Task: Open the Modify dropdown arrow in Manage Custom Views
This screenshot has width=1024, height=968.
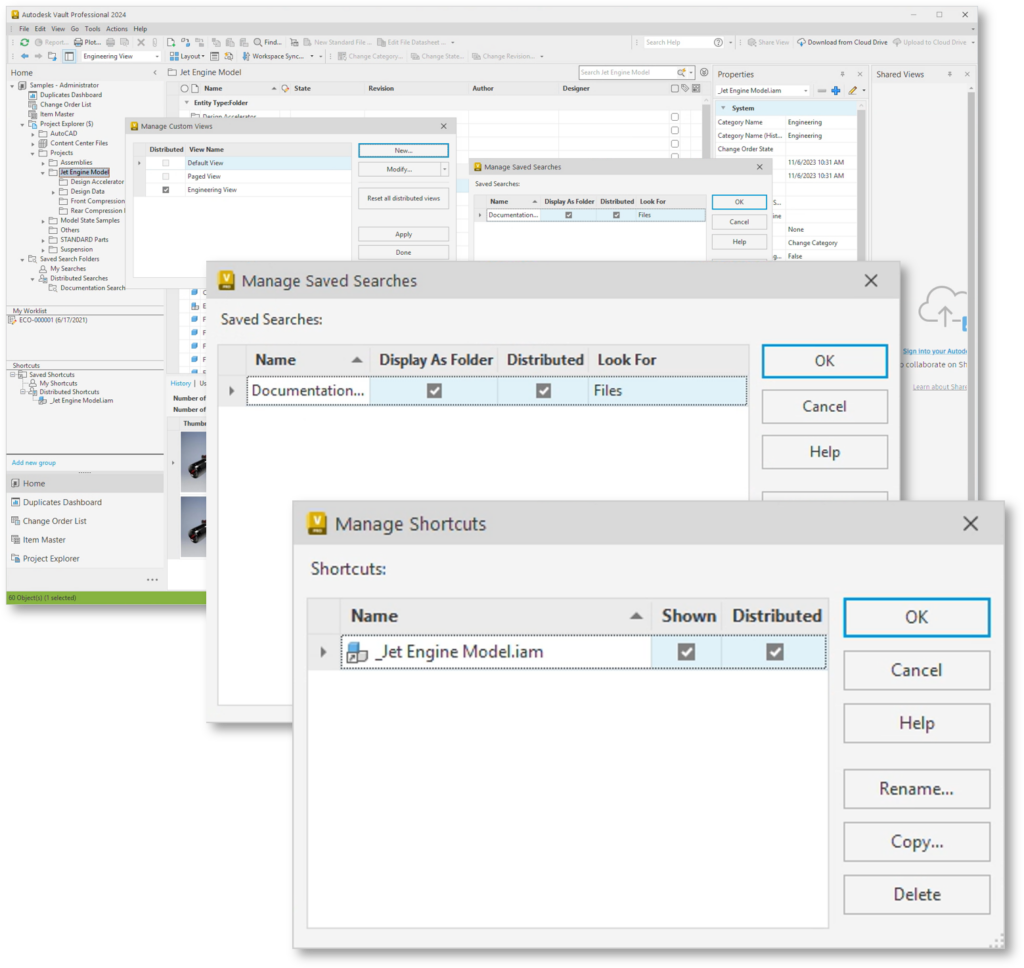Action: coord(445,169)
